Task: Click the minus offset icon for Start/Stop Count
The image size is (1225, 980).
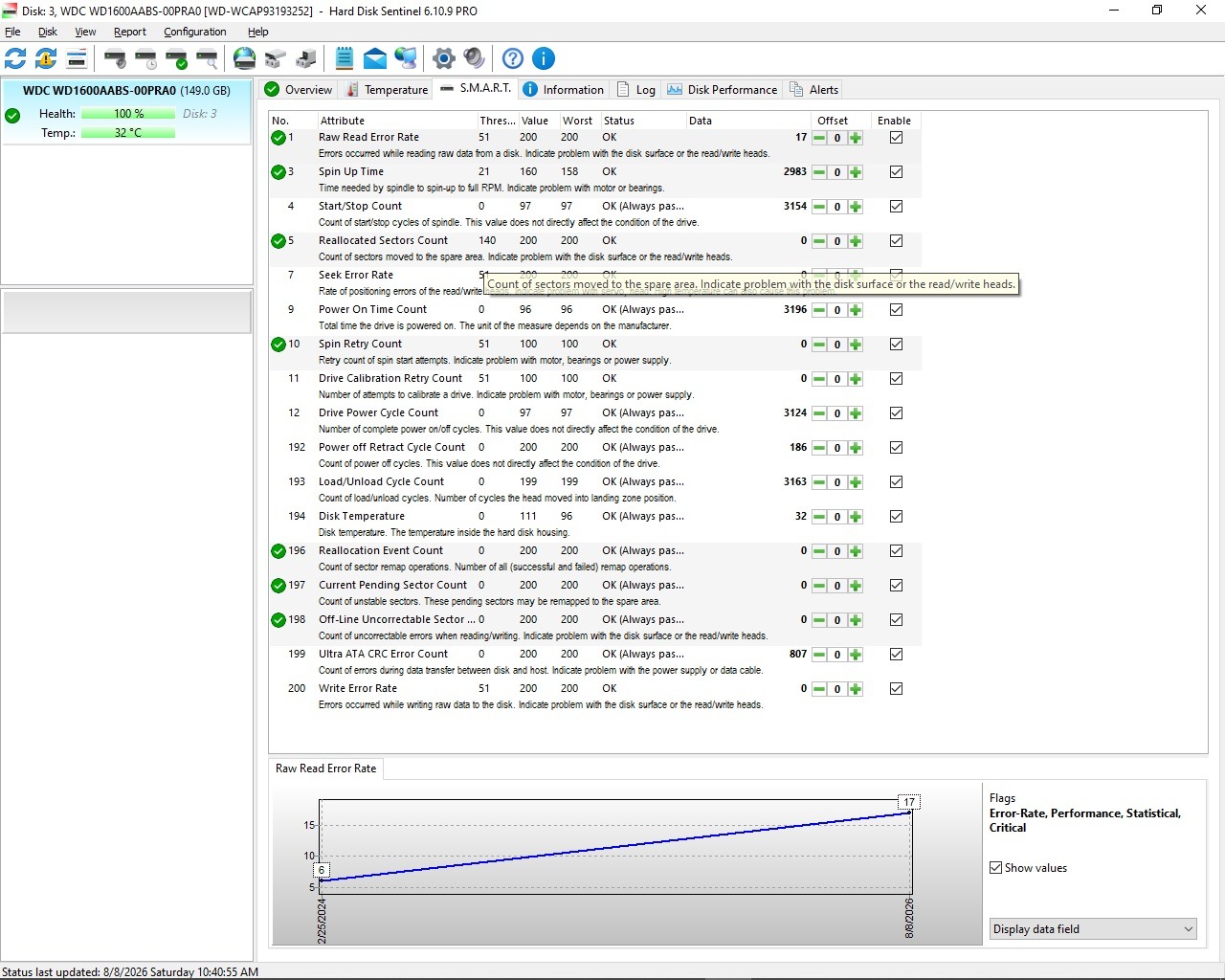Action: [x=819, y=207]
